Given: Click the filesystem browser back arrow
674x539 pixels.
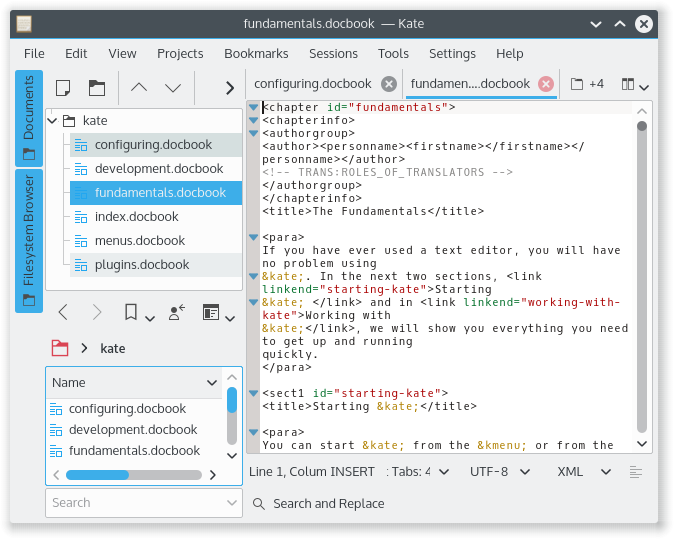Looking at the screenshot, I should 63,313.
